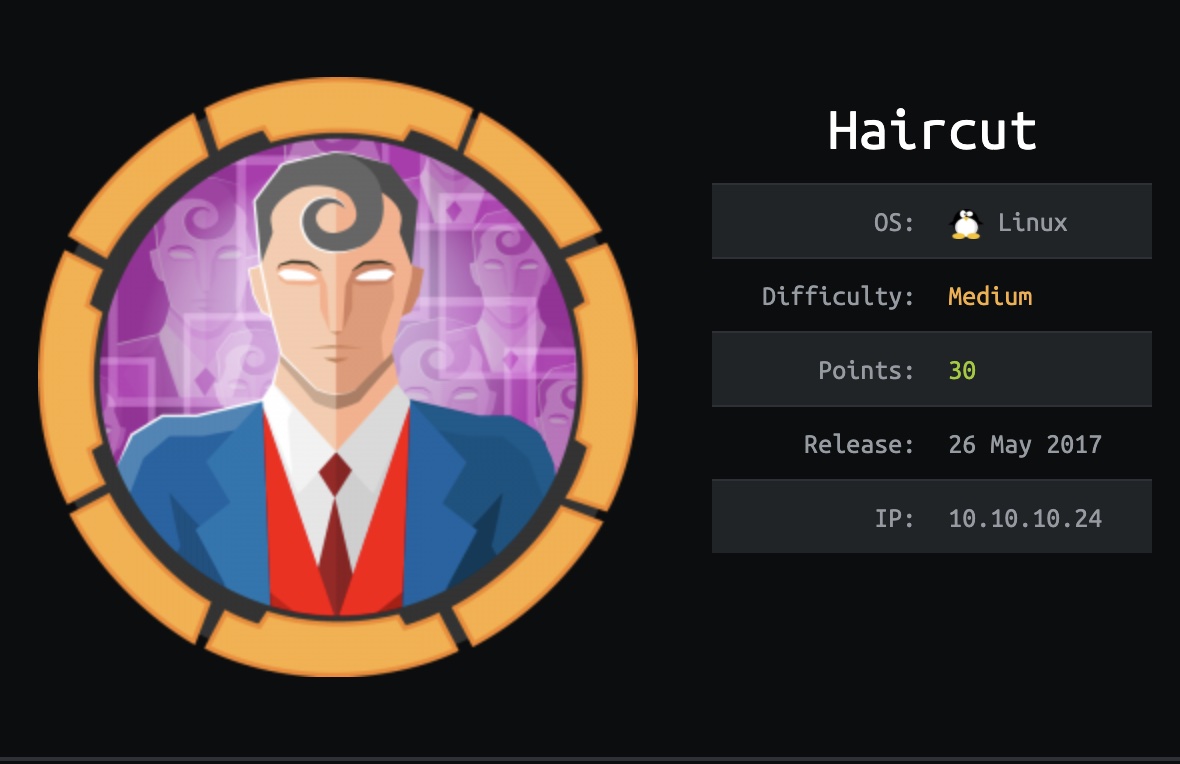Image resolution: width=1180 pixels, height=764 pixels.
Task: Click the Difficulty: label
Action: click(x=838, y=297)
